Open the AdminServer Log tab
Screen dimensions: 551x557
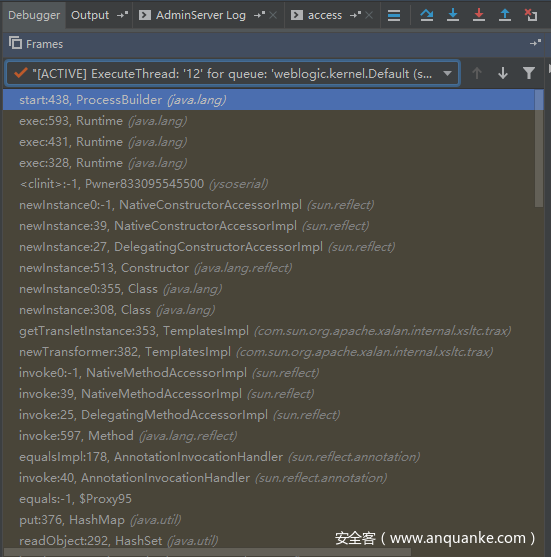click(201, 15)
